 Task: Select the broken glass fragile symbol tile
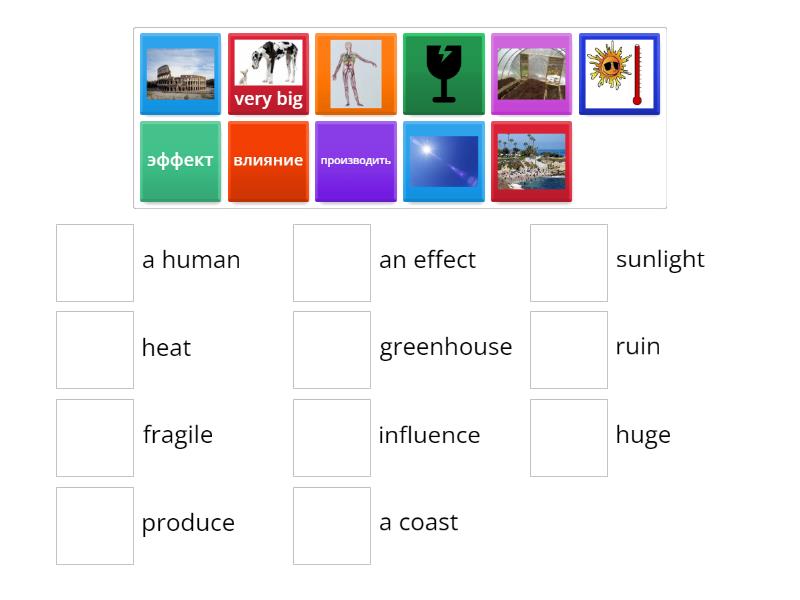click(x=443, y=74)
